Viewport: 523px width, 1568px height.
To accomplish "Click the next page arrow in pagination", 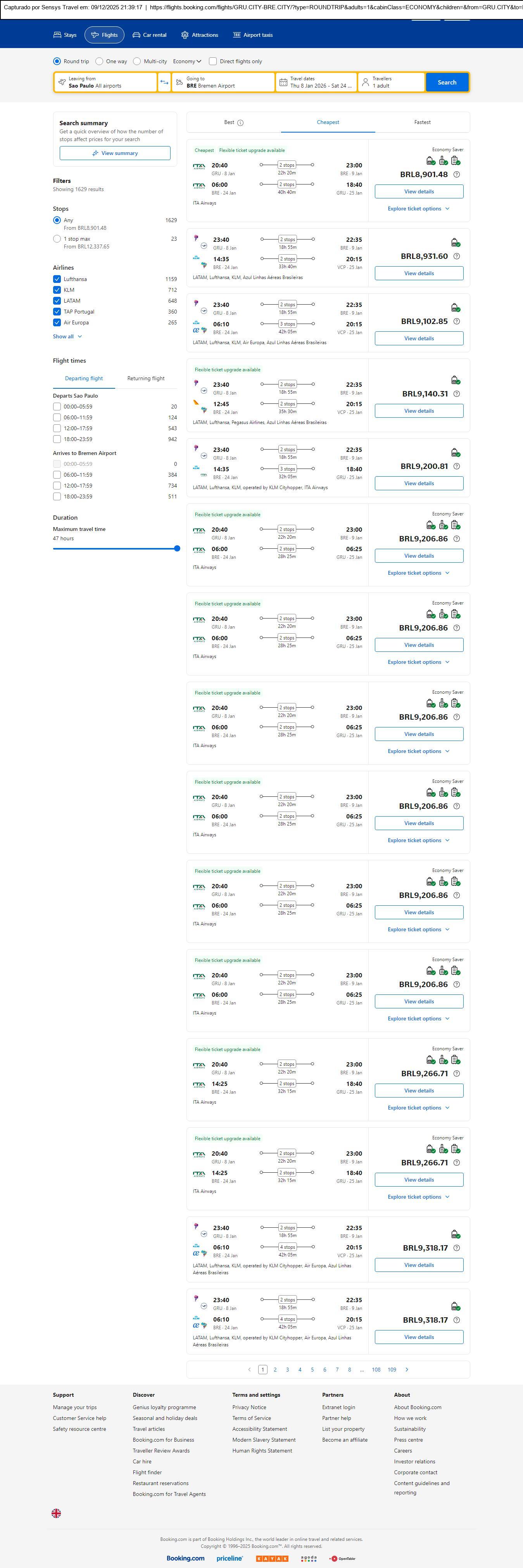I will [407, 1370].
